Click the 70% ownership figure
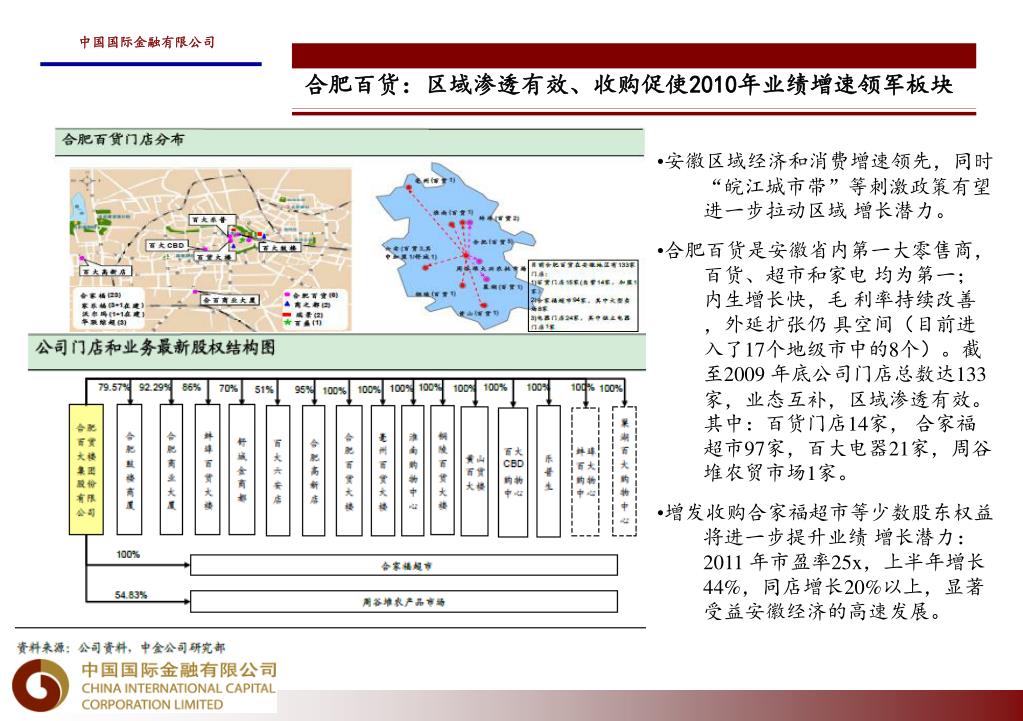The height and width of the screenshot is (721, 1023). click(228, 388)
